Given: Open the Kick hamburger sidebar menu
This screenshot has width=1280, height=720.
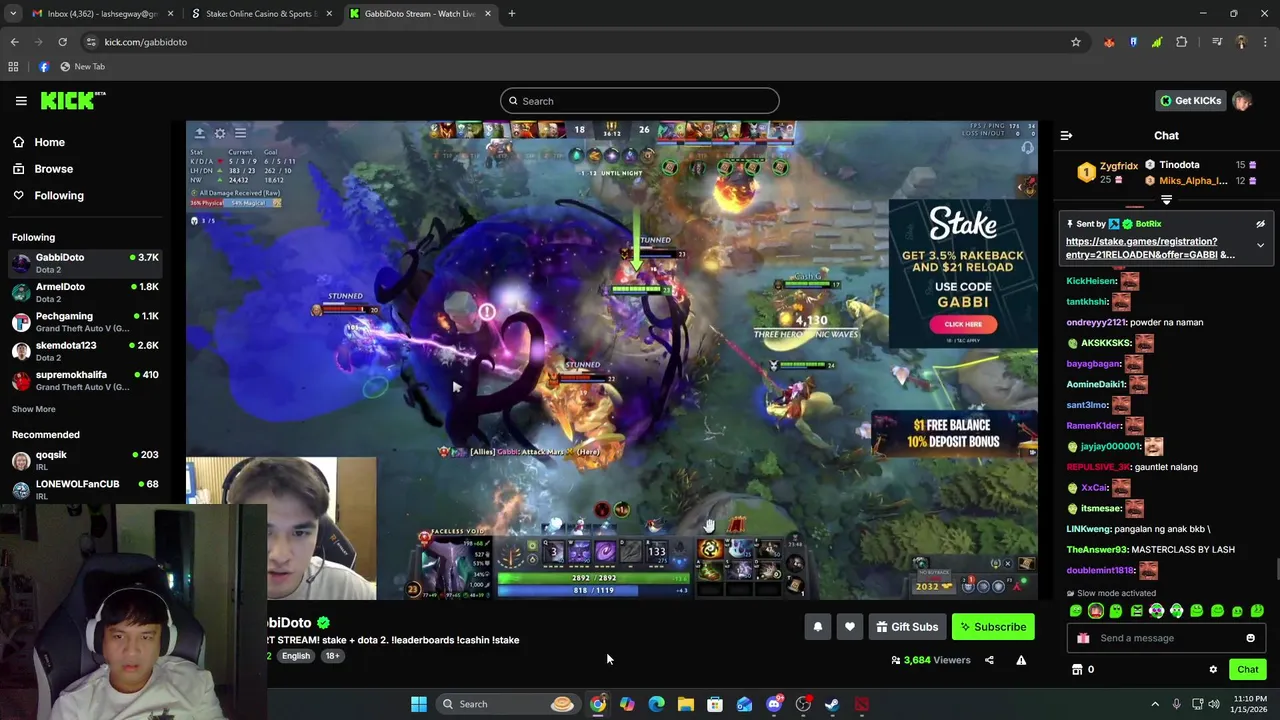Looking at the screenshot, I should point(21,101).
